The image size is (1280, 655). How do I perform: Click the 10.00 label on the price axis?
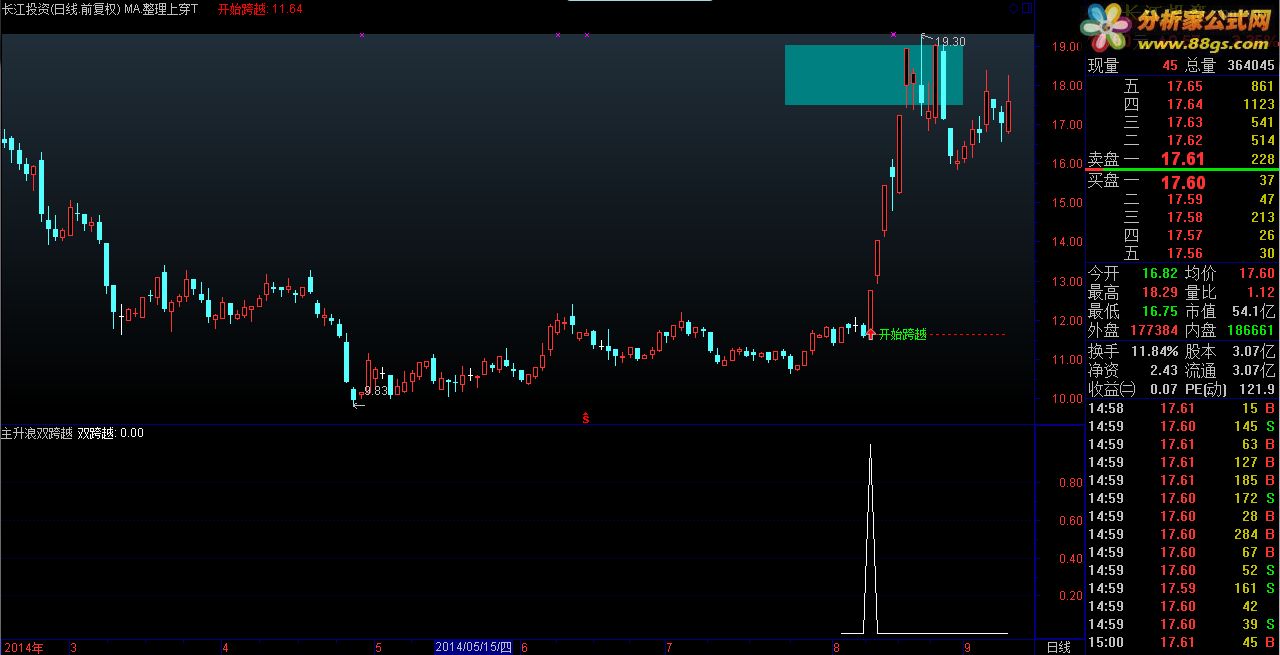point(1065,398)
